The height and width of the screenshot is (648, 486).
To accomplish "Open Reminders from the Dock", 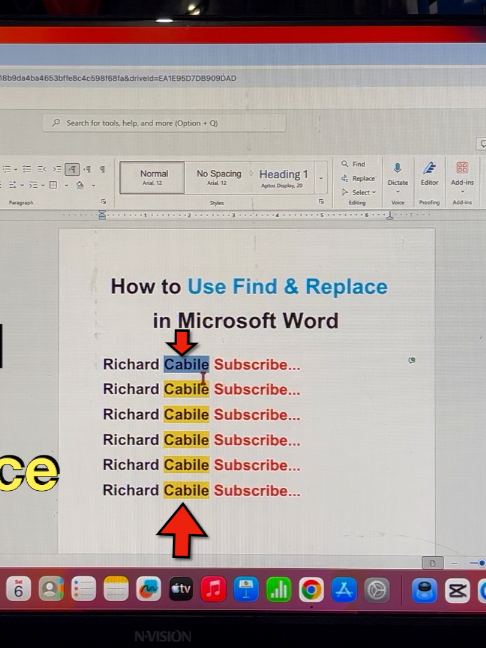I will coord(83,589).
